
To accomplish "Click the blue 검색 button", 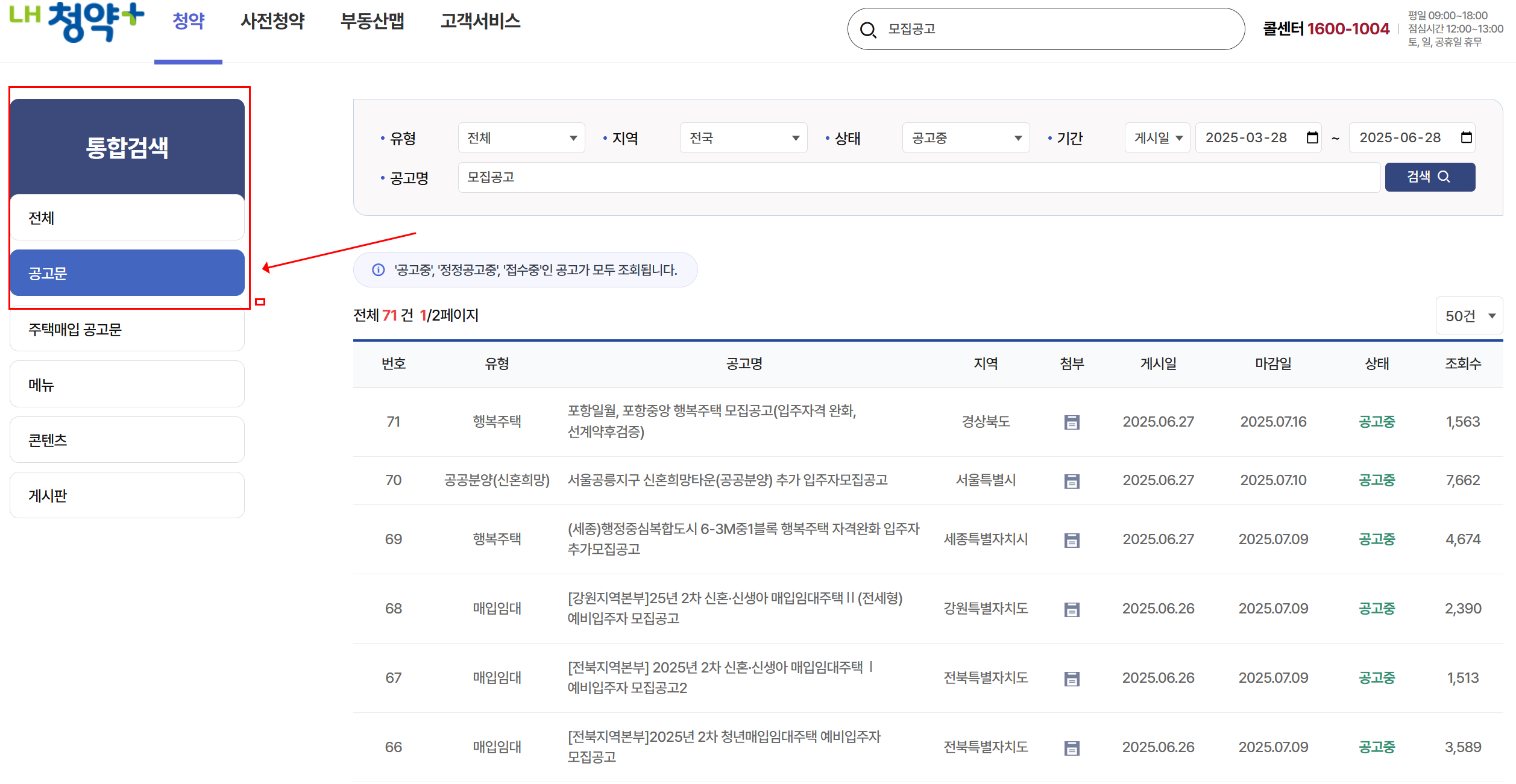I will pyautogui.click(x=1429, y=177).
